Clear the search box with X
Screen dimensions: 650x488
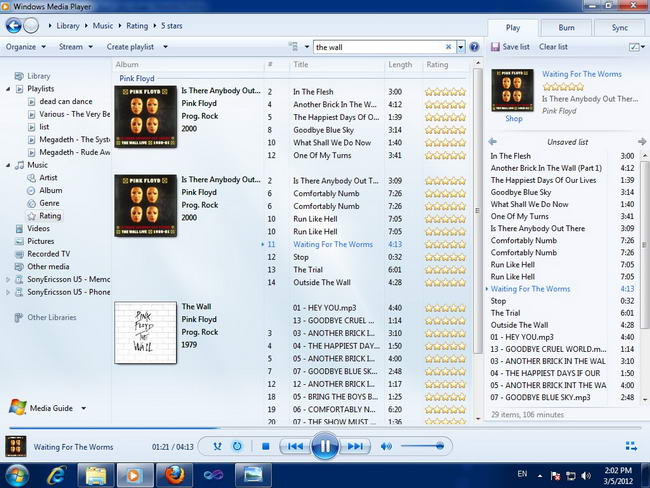(x=448, y=47)
